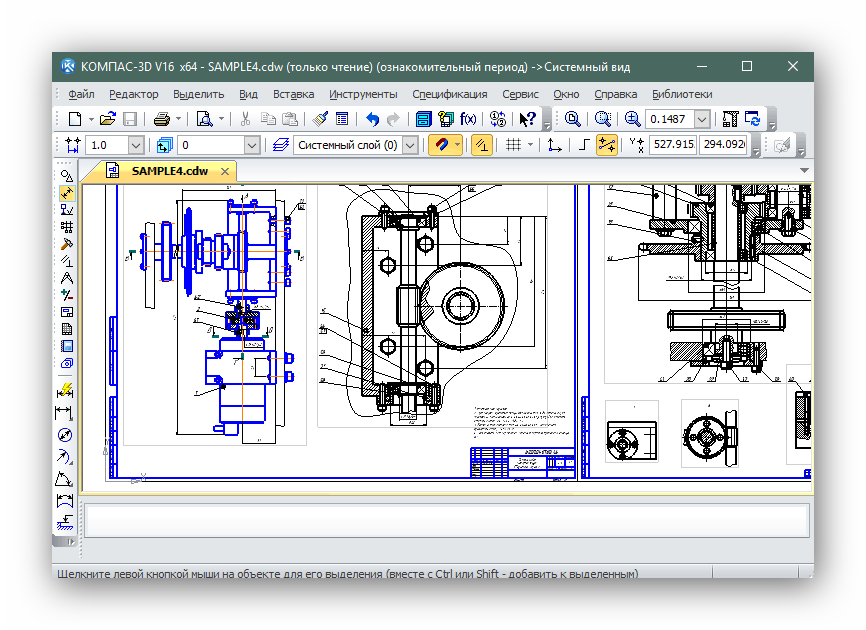Close the SAMPLE4.cdw tab
The image size is (866, 630).
223,171
